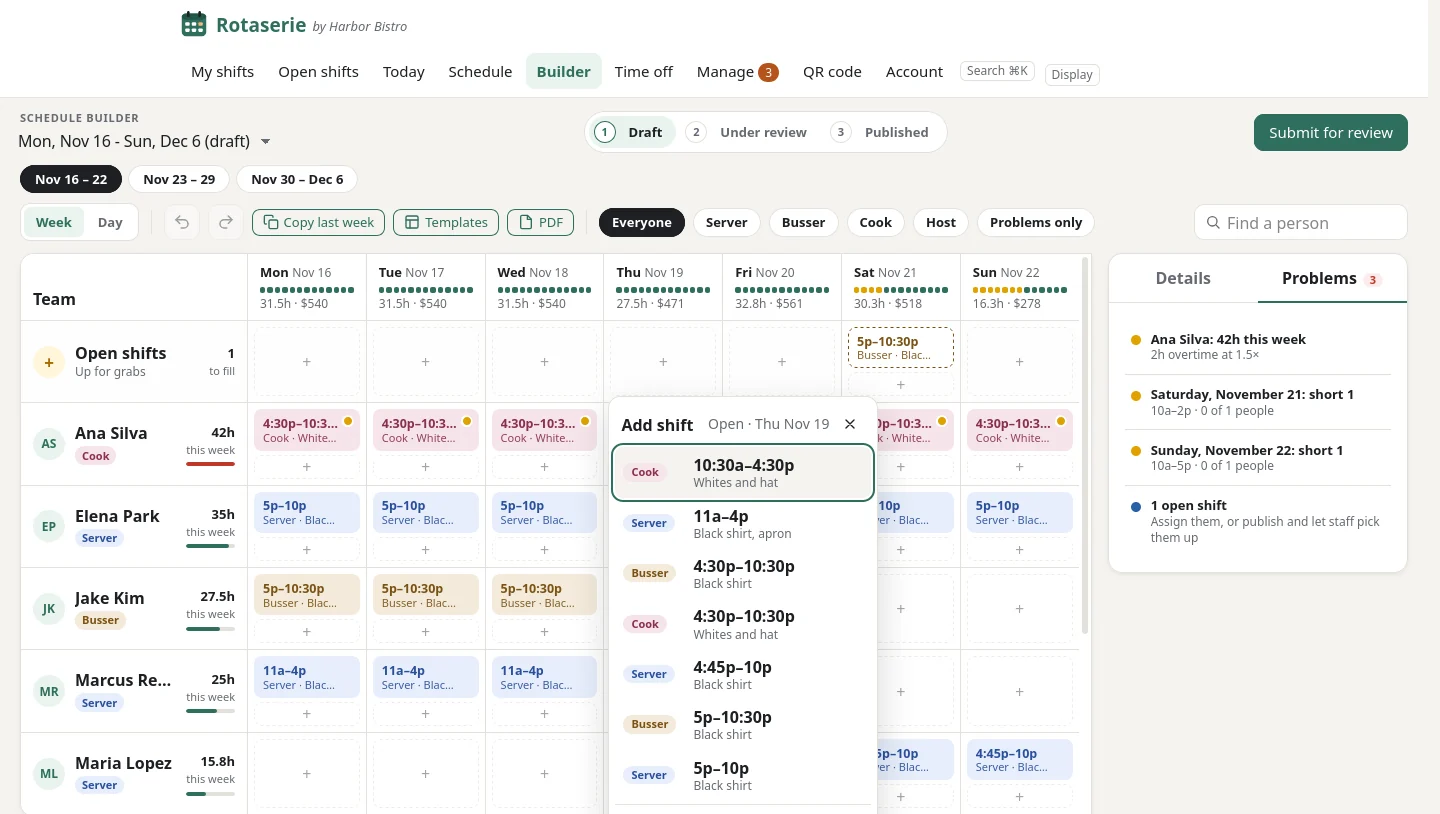Click the ML avatar for Maria Lopez
This screenshot has width=1440, height=814.
(49, 774)
